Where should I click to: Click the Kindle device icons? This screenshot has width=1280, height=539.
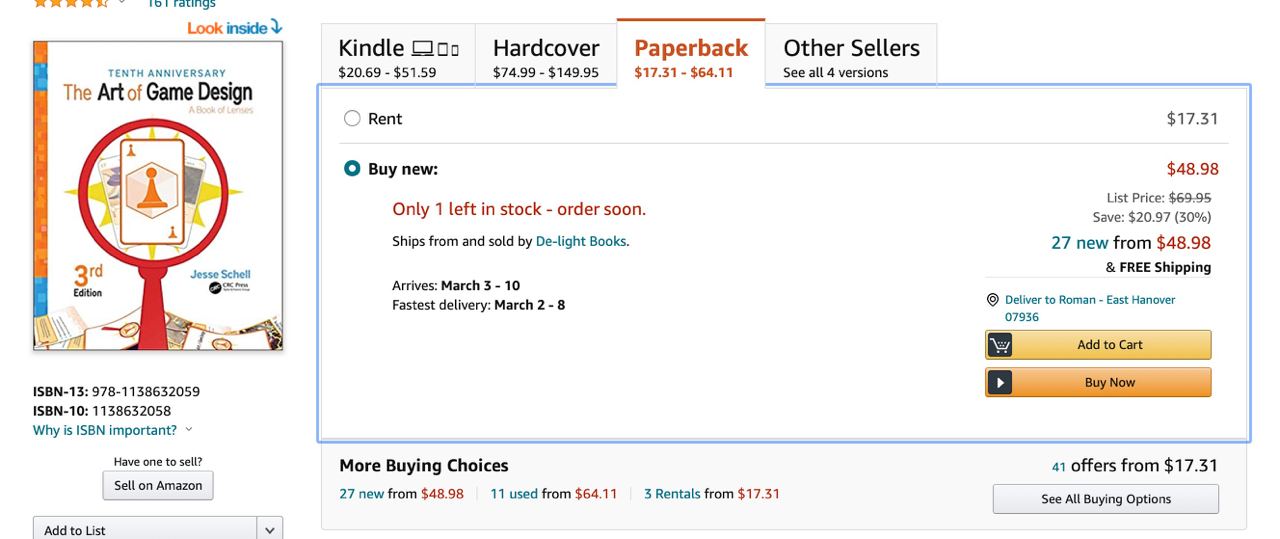[435, 49]
